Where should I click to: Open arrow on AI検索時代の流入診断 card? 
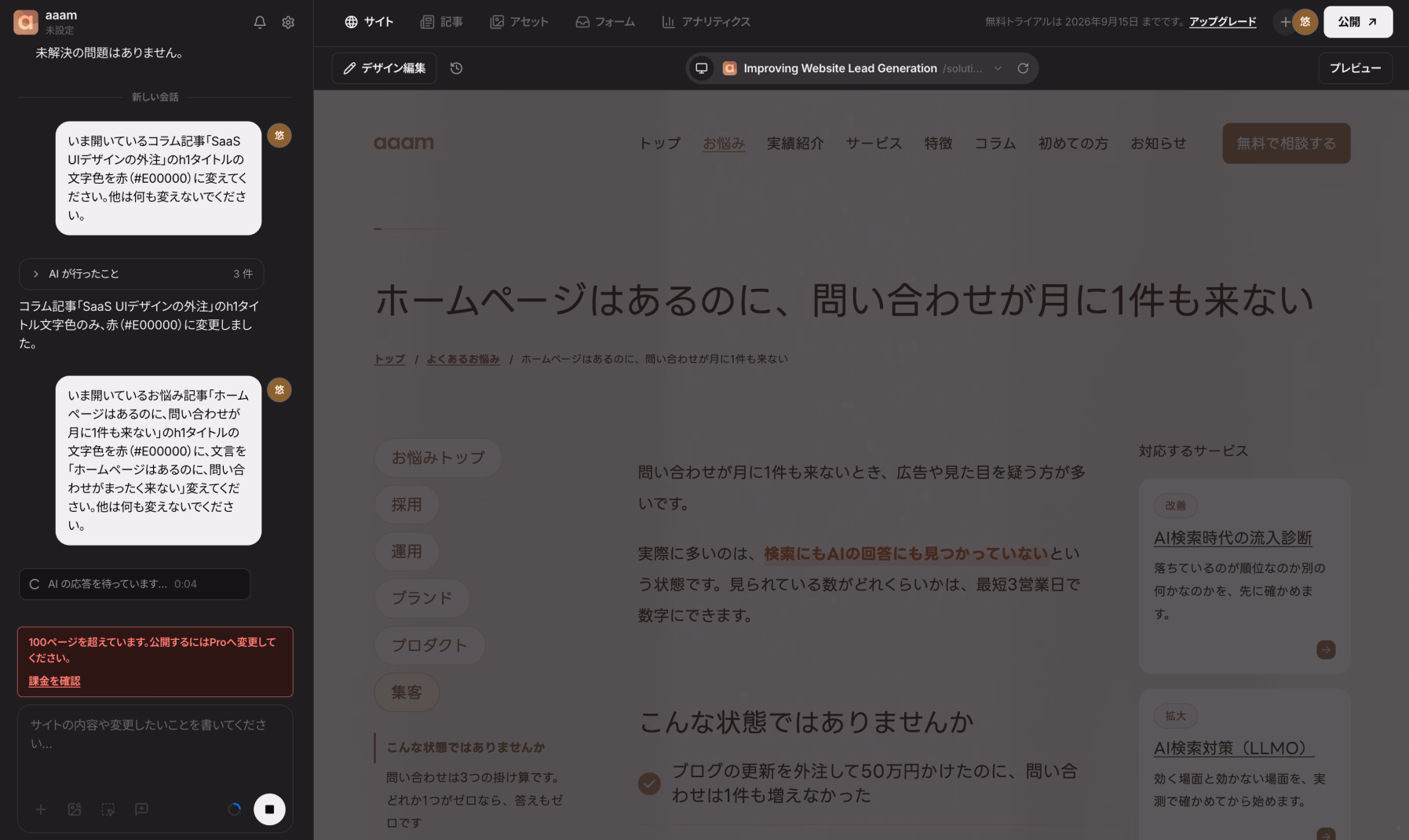tap(1326, 650)
